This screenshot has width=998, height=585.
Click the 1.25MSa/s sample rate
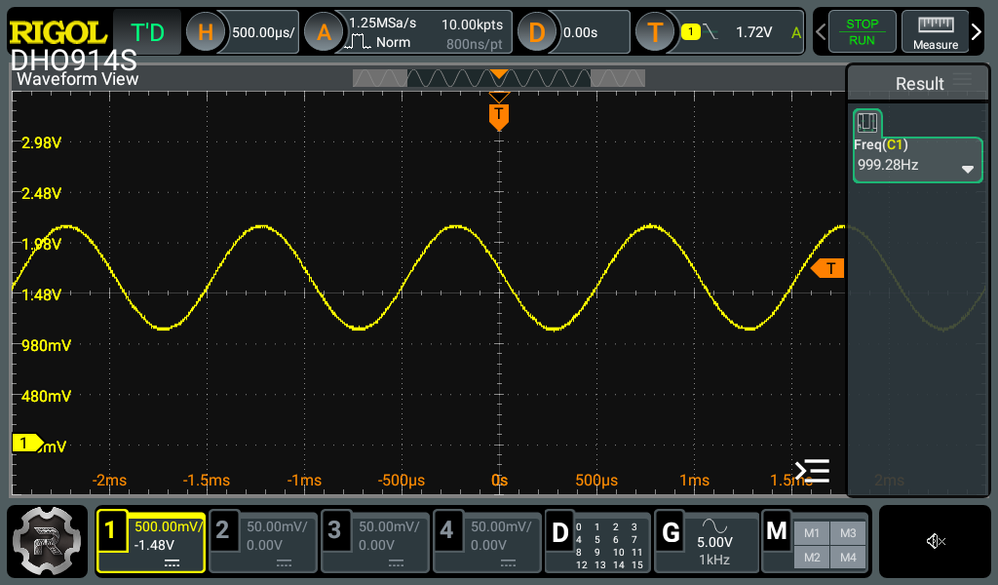click(383, 23)
